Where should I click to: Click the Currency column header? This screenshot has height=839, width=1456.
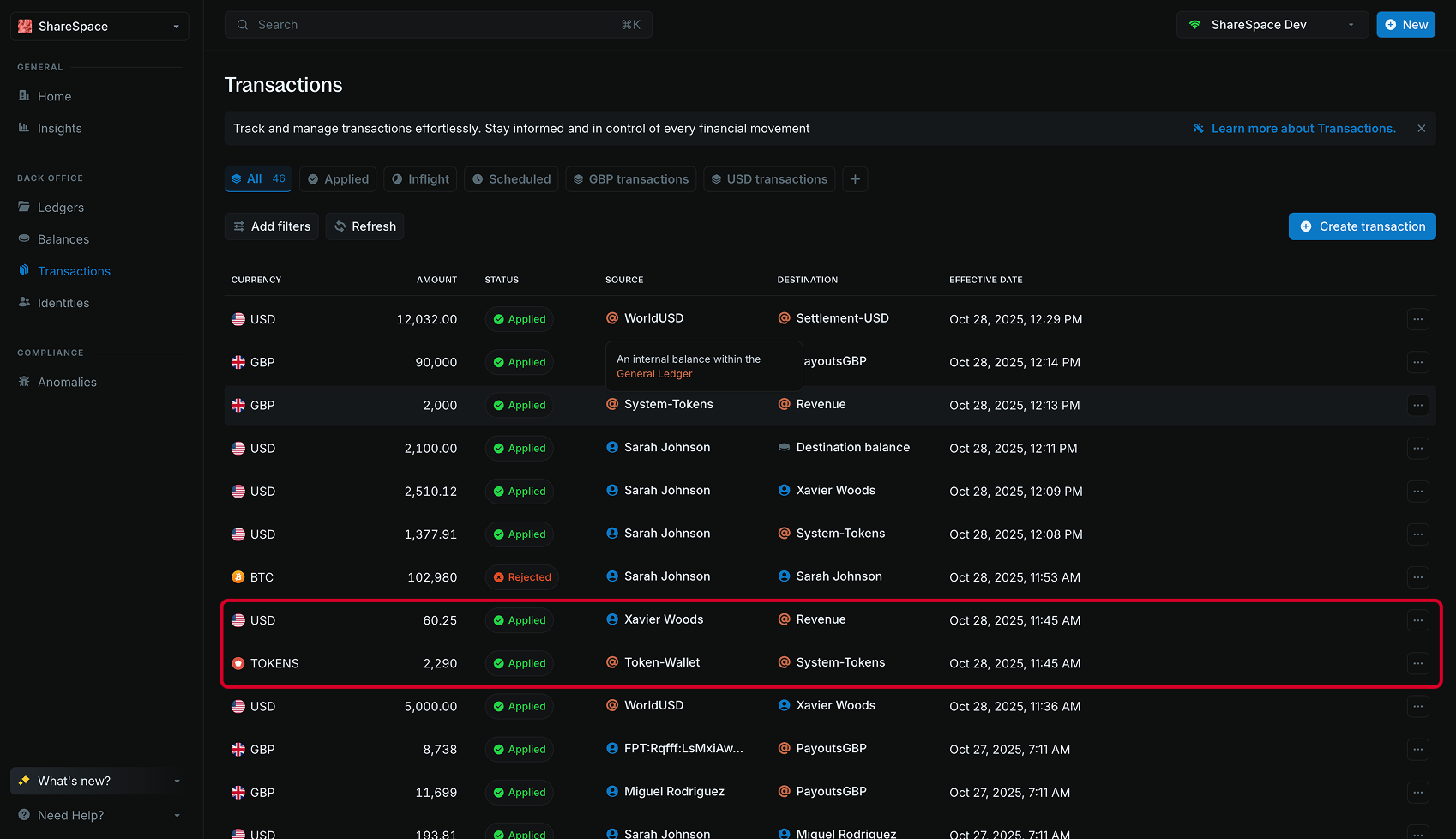(256, 280)
